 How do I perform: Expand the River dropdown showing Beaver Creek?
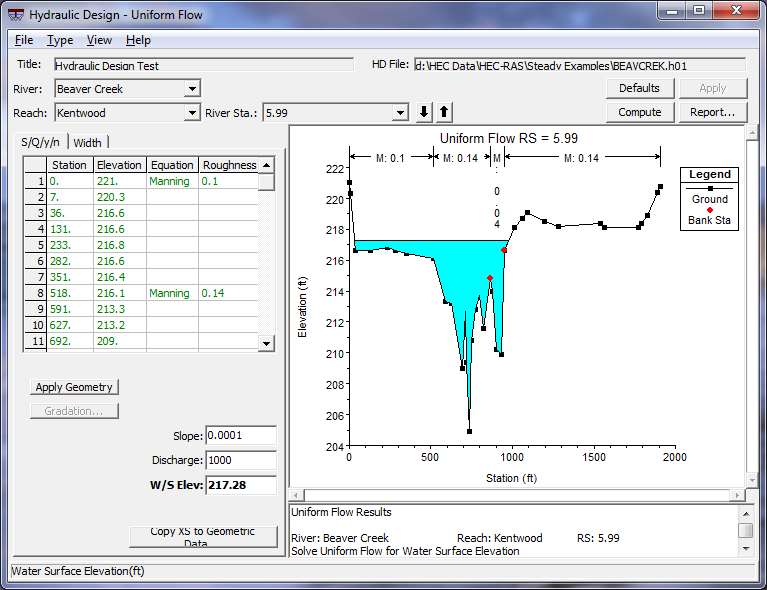pos(192,89)
